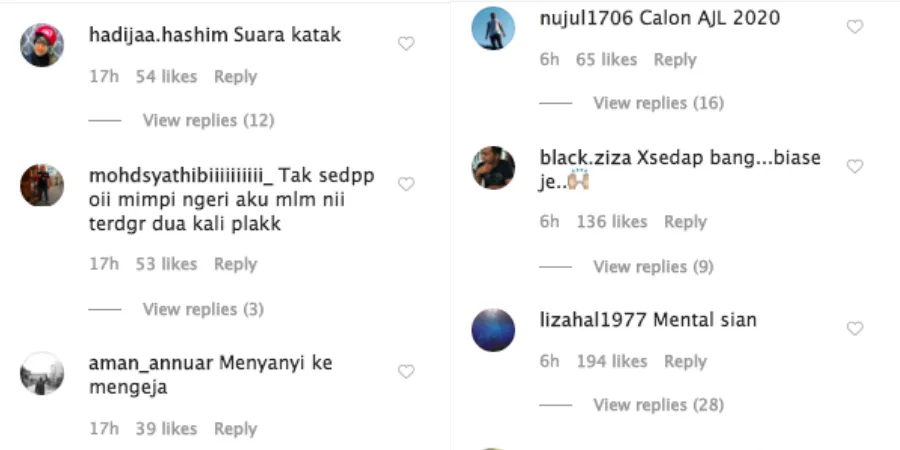The height and width of the screenshot is (450, 900).
Task: View 28 replies under lizahal1977's comment
Action: click(x=658, y=405)
